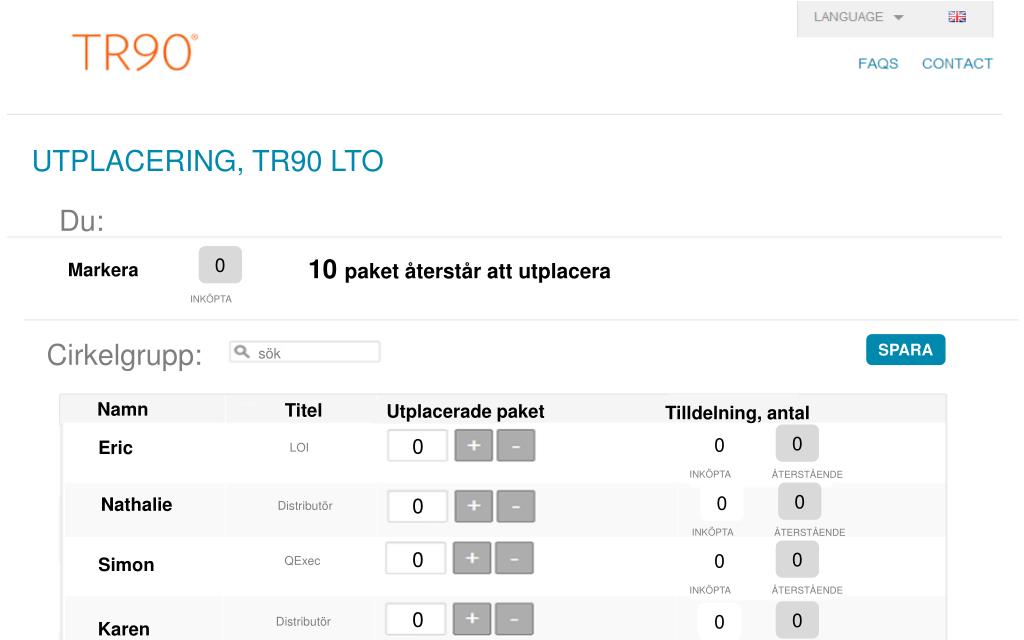Click Simon's QExec title

click(302, 561)
